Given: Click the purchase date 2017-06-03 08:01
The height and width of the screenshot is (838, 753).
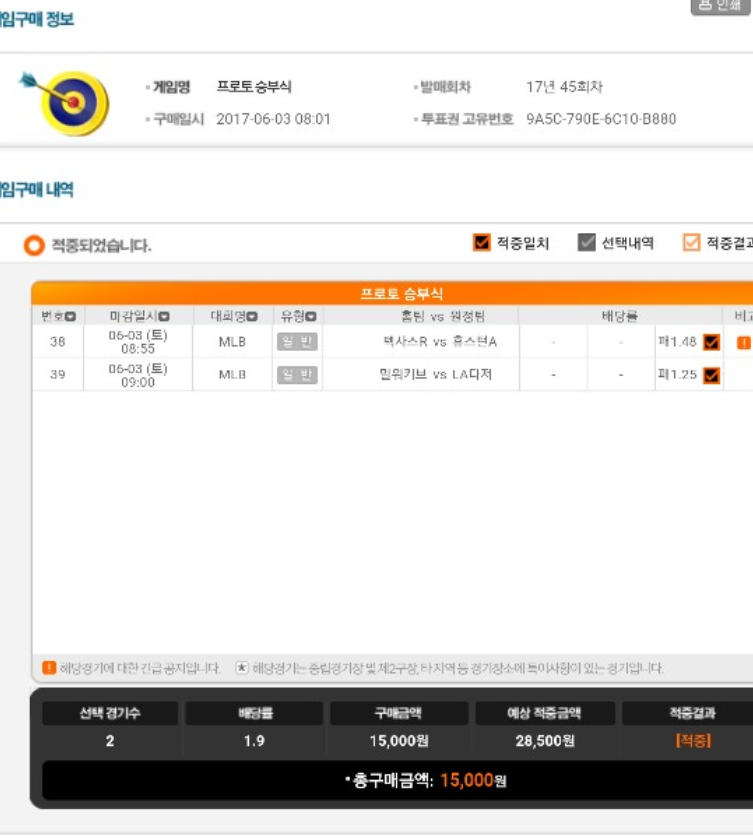Looking at the screenshot, I should (274, 119).
